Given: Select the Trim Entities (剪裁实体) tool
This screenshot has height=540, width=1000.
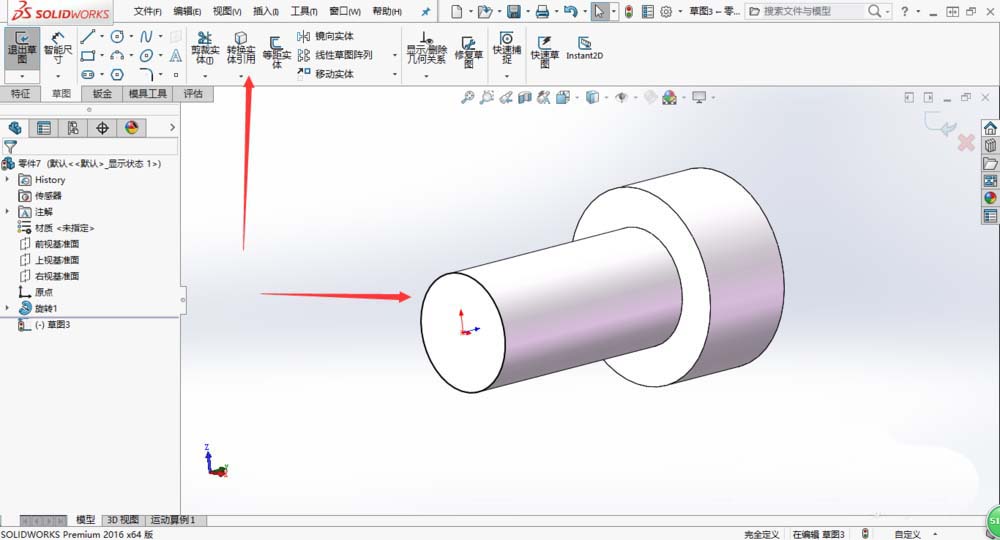Looking at the screenshot, I should [x=204, y=49].
